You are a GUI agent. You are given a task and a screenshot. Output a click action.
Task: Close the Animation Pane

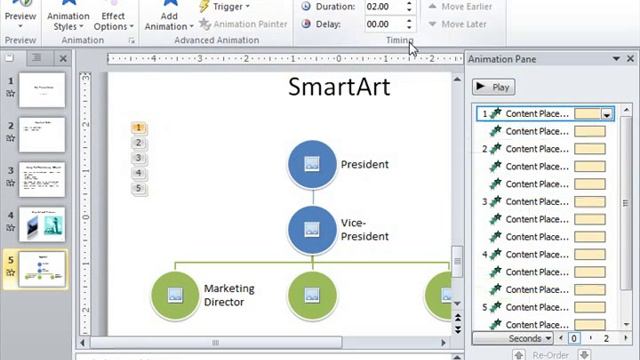pyautogui.click(x=630, y=59)
